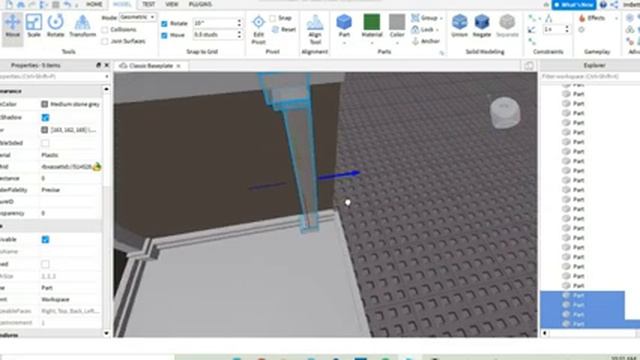Open the Lock dropdown arrow
640x360 pixels.
pos(437,30)
